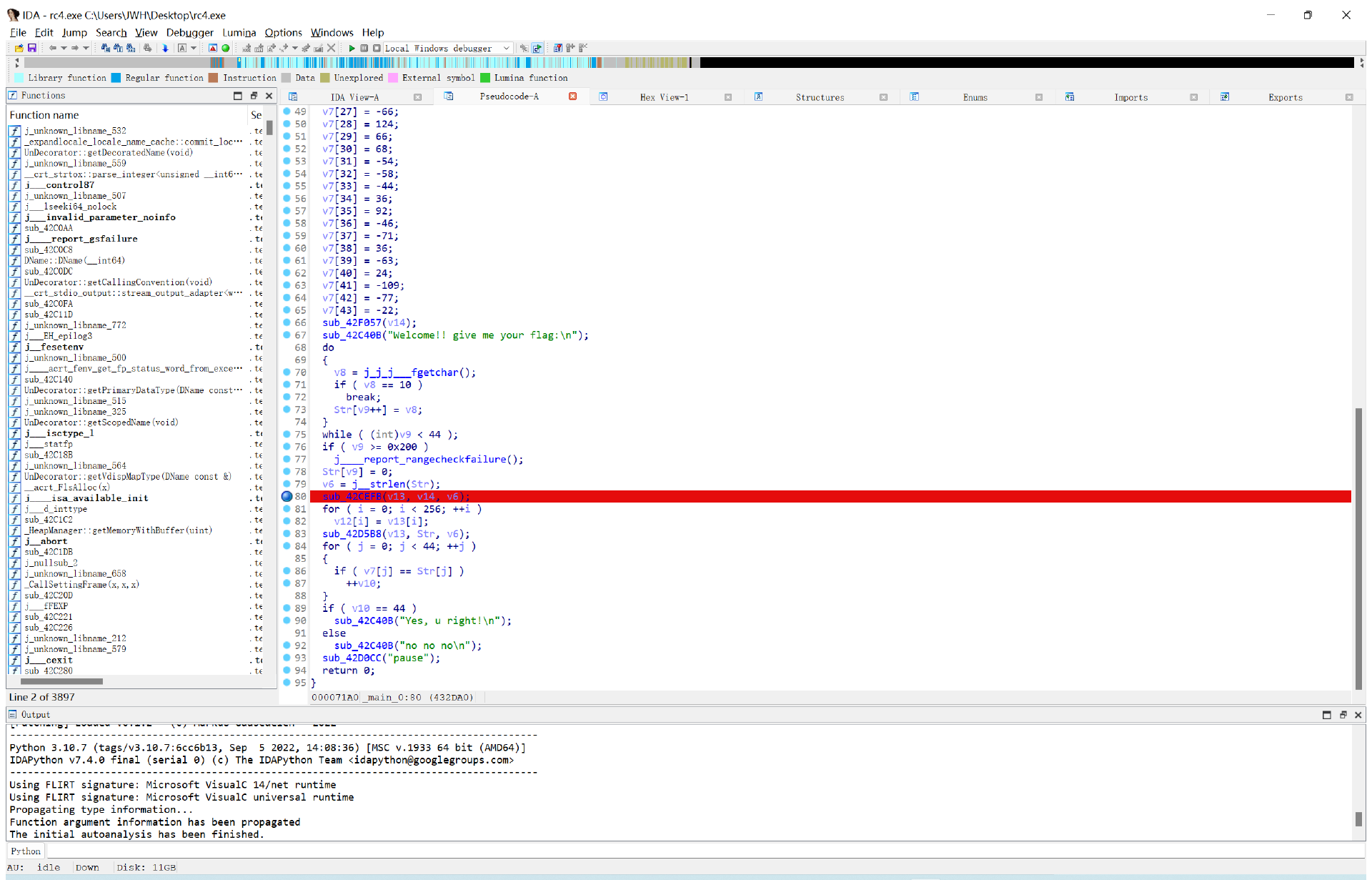Viewport: 1372px width, 880px height.
Task: Open the Search menu
Action: (x=111, y=32)
